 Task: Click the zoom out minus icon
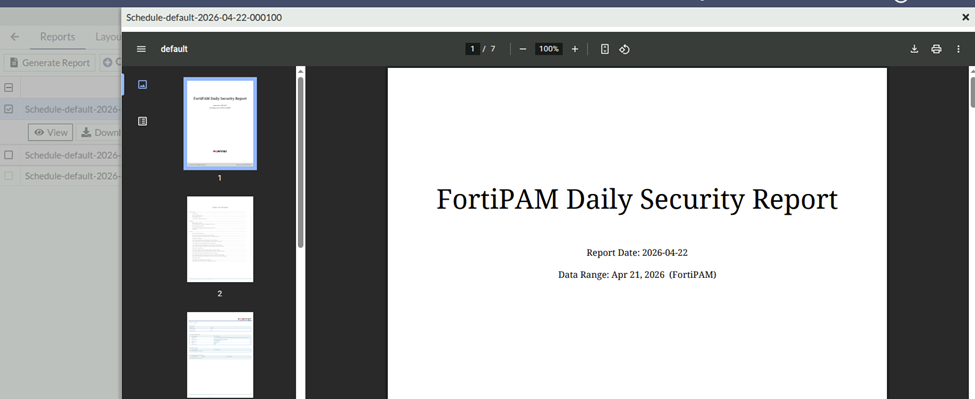click(522, 49)
